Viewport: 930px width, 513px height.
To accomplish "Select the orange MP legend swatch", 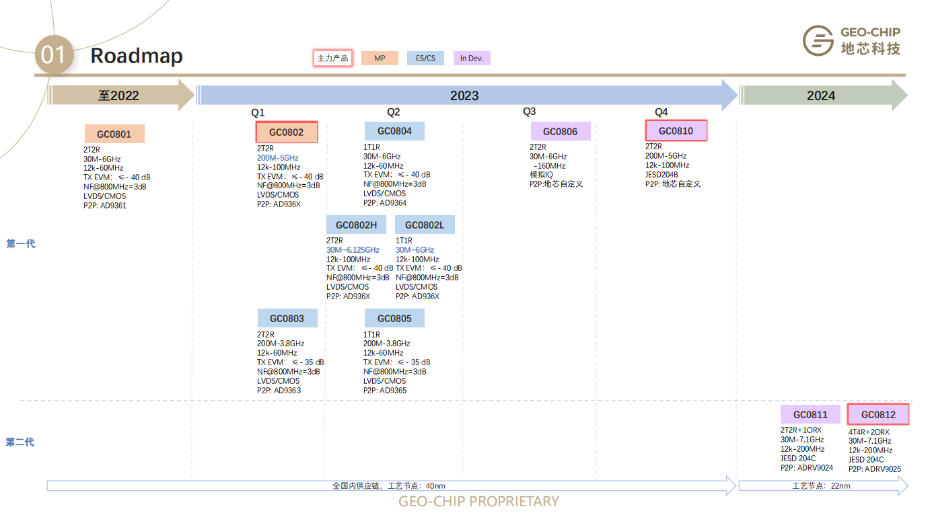I will point(379,58).
